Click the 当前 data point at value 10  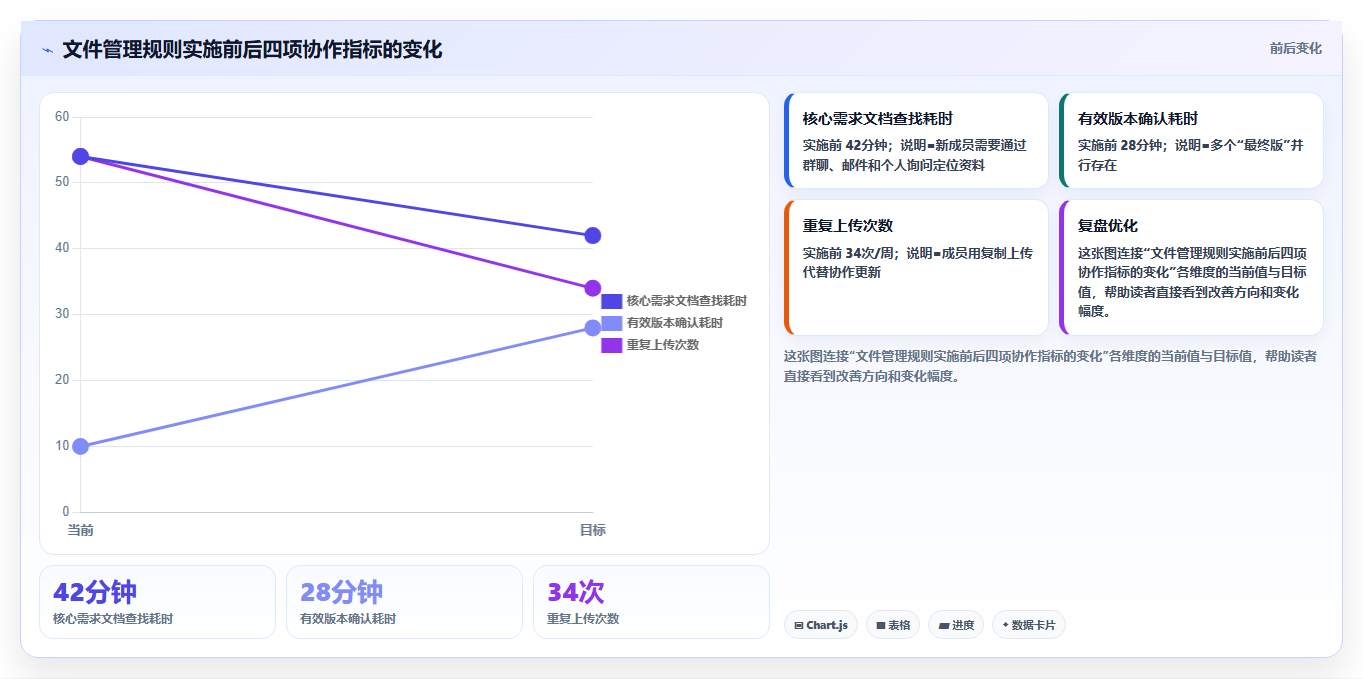pyautogui.click(x=81, y=446)
